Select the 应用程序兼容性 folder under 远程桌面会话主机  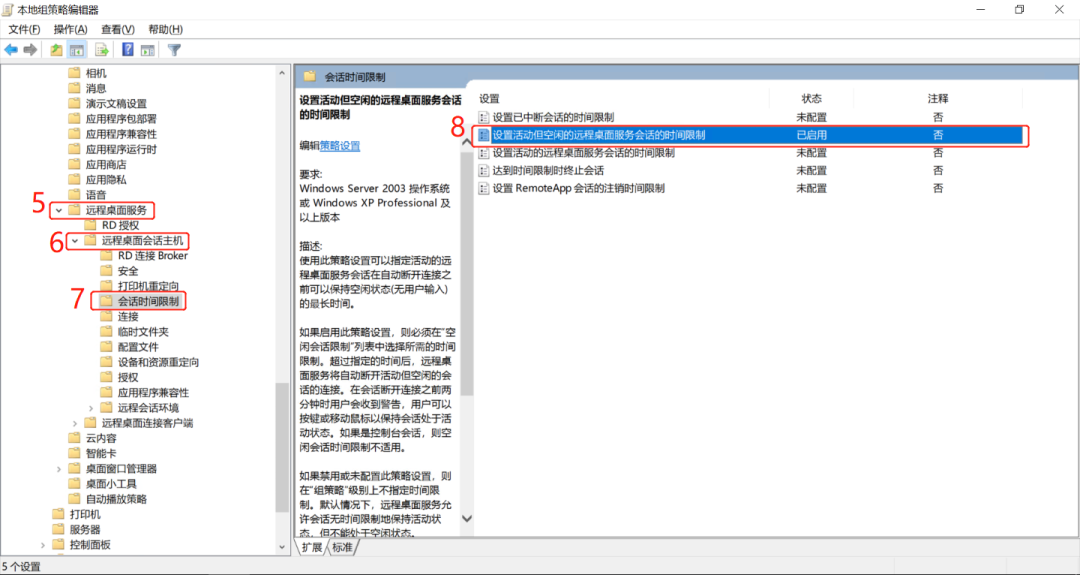click(x=153, y=393)
